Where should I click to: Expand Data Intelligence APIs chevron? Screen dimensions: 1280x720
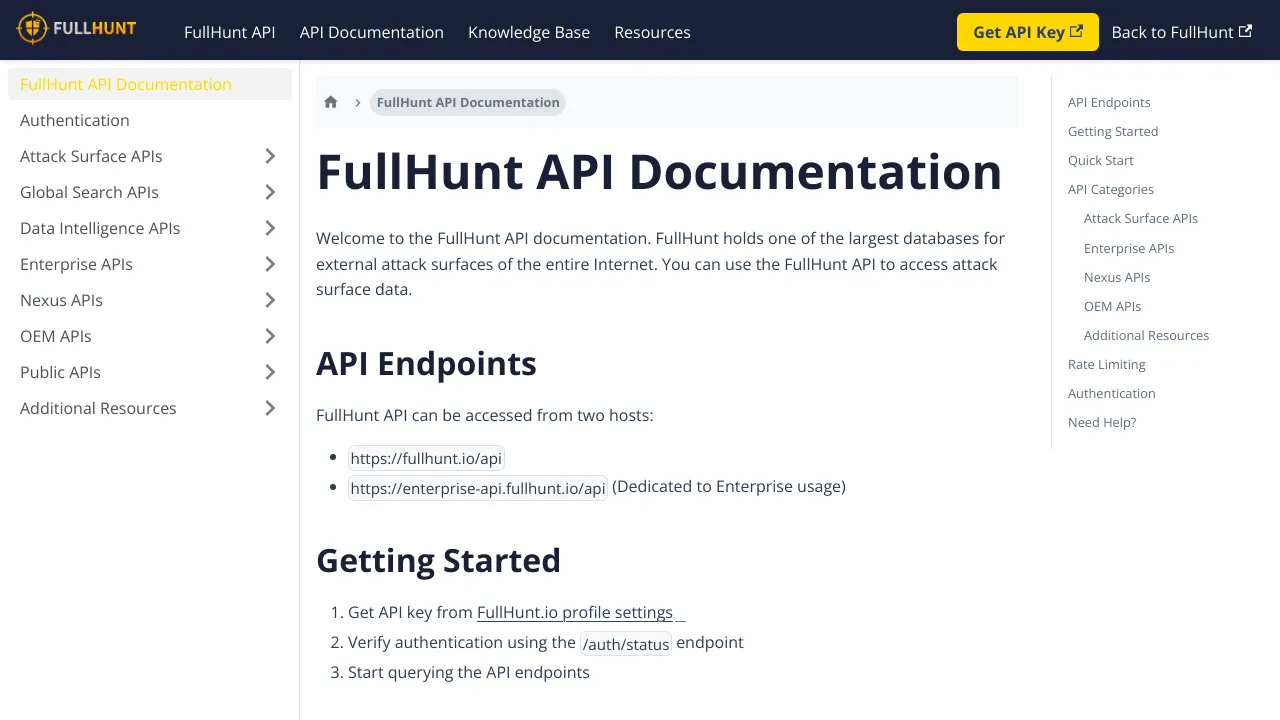pos(270,228)
